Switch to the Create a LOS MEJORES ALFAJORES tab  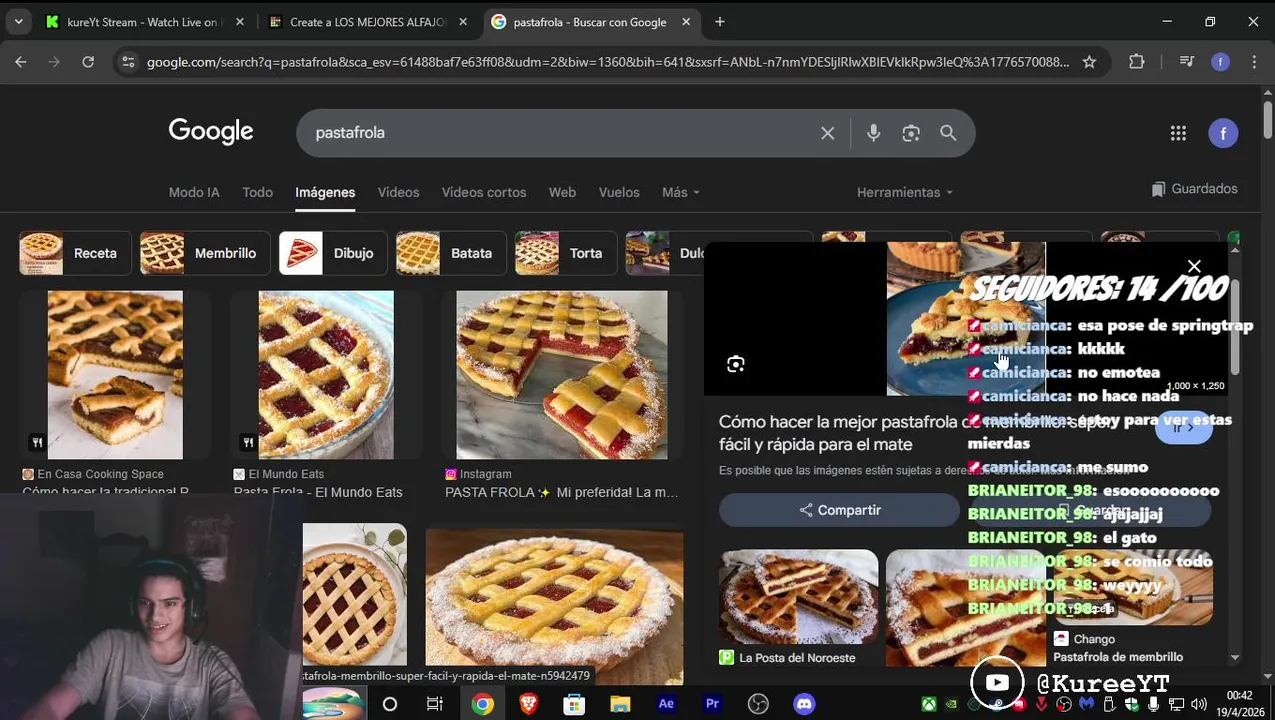tap(368, 22)
